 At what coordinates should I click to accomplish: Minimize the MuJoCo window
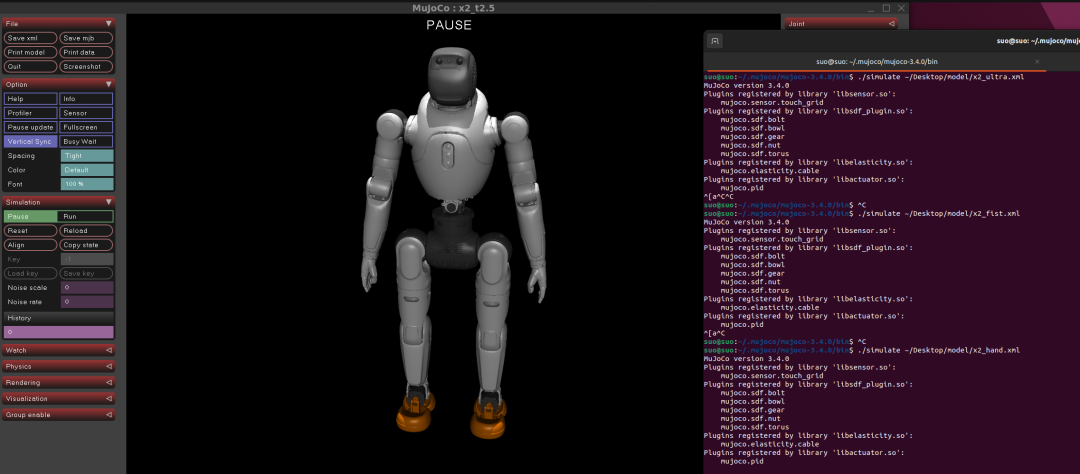click(871, 8)
